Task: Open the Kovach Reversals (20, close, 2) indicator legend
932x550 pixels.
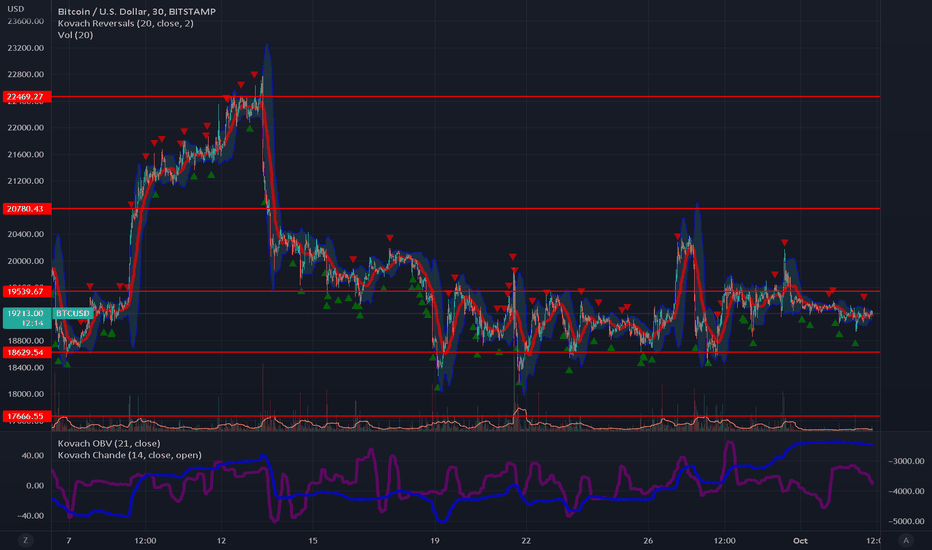Action: pyautogui.click(x=125, y=23)
